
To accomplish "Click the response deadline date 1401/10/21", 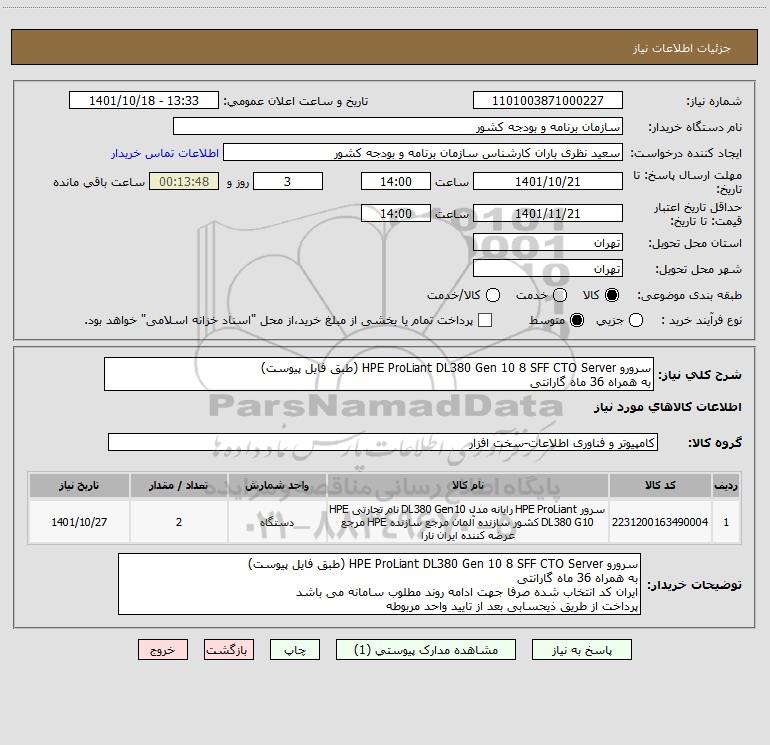I will 548,181.
